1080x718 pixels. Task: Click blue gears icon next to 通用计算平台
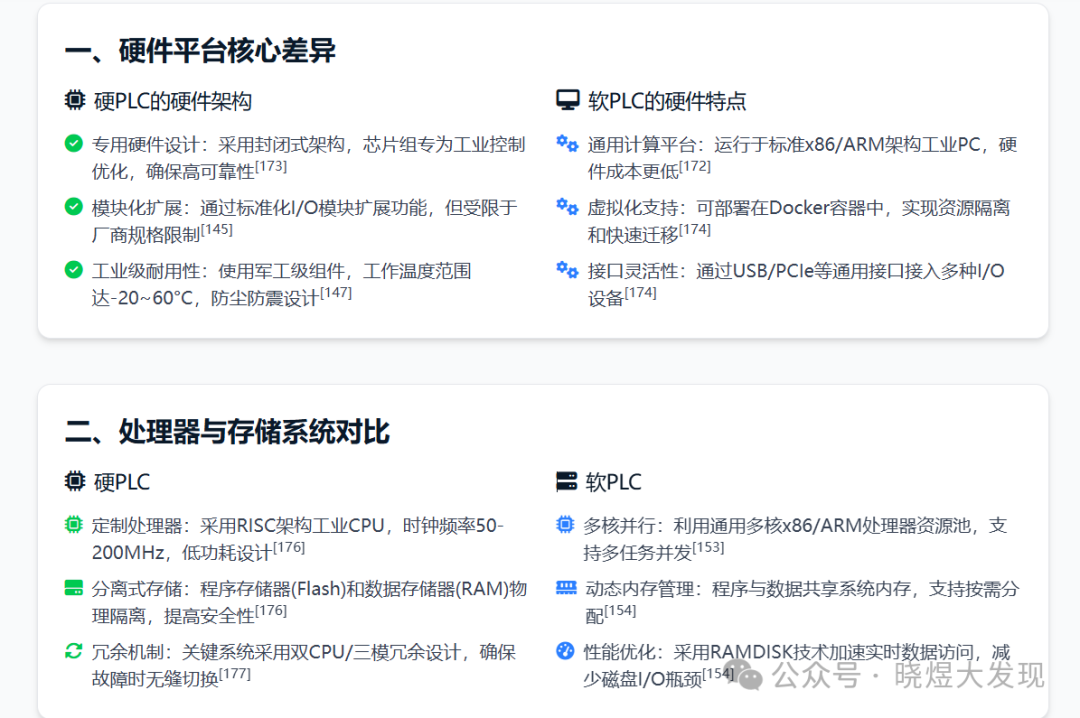pos(568,143)
